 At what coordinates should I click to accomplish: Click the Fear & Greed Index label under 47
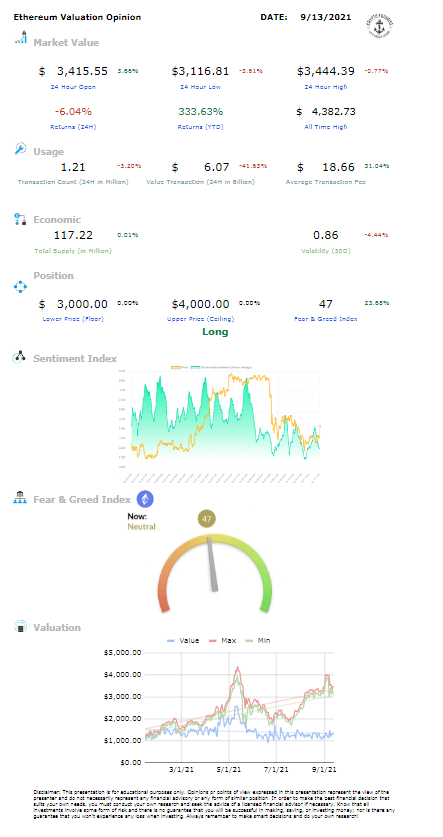(326, 319)
